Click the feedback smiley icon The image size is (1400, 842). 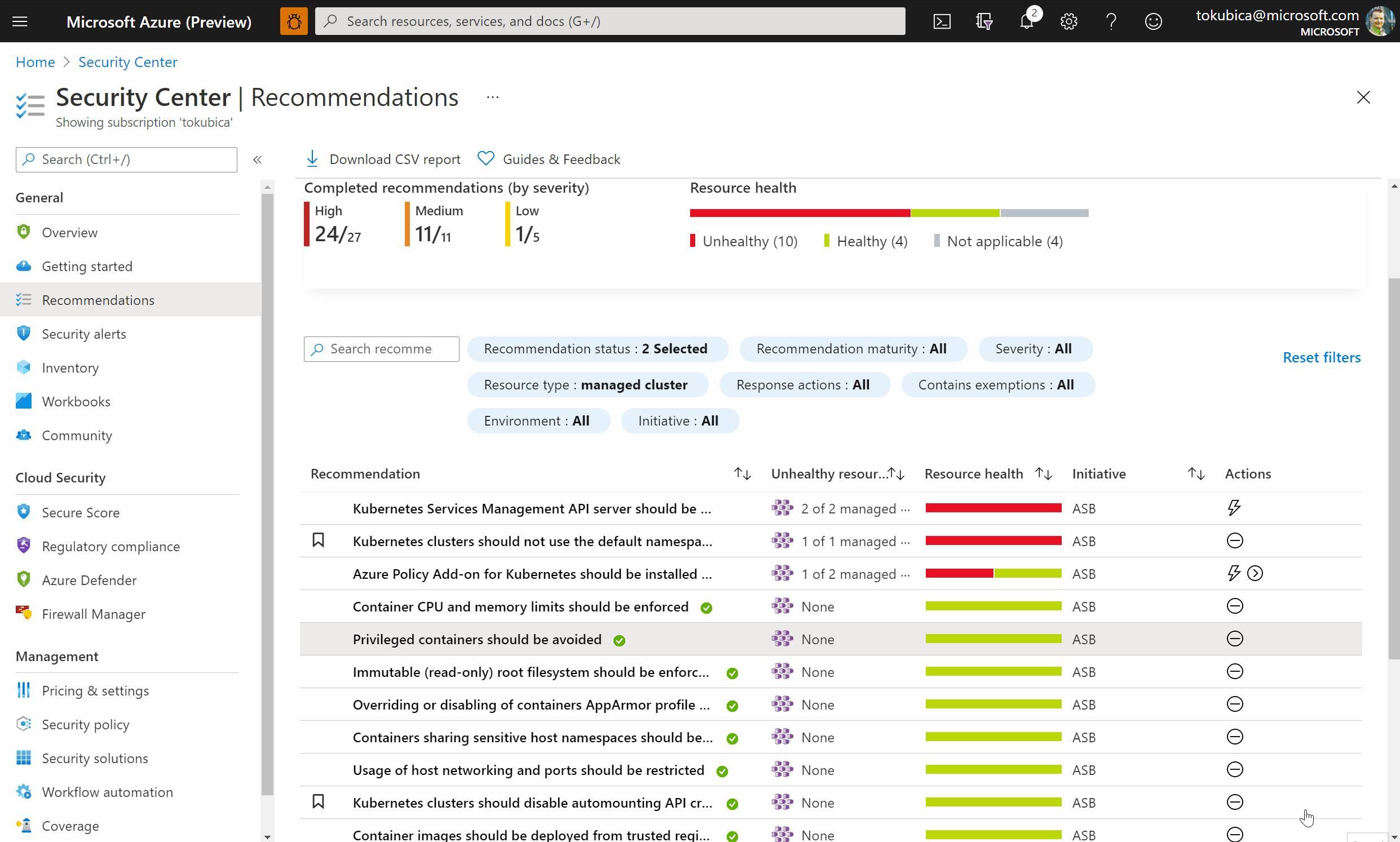(x=1153, y=21)
